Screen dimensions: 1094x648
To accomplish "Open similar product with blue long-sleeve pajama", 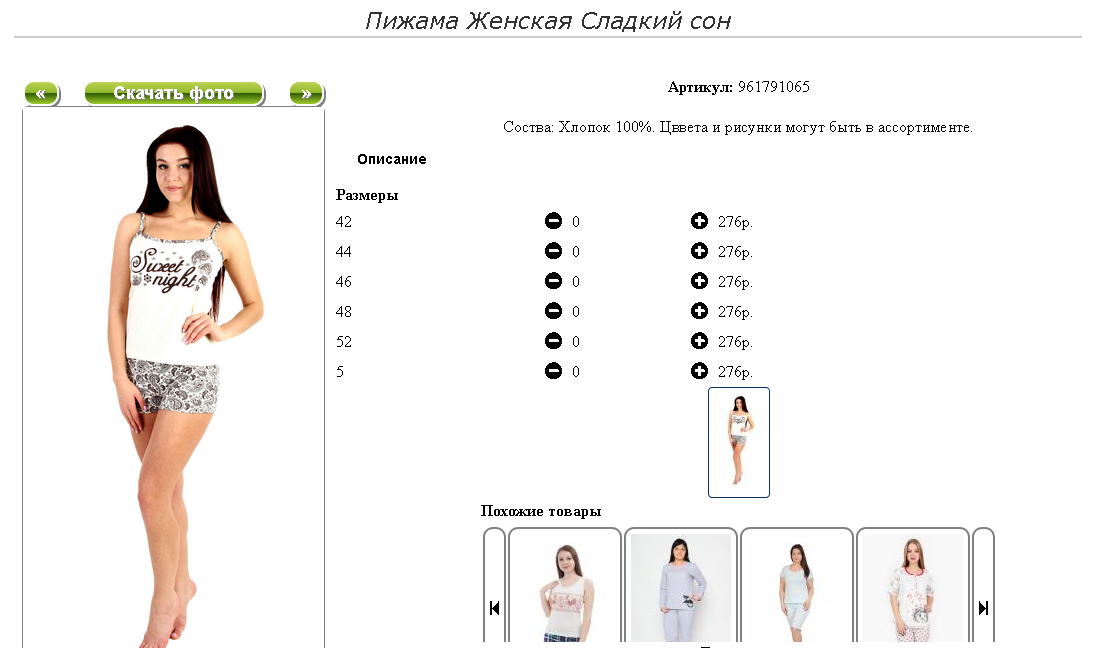I will tap(681, 587).
